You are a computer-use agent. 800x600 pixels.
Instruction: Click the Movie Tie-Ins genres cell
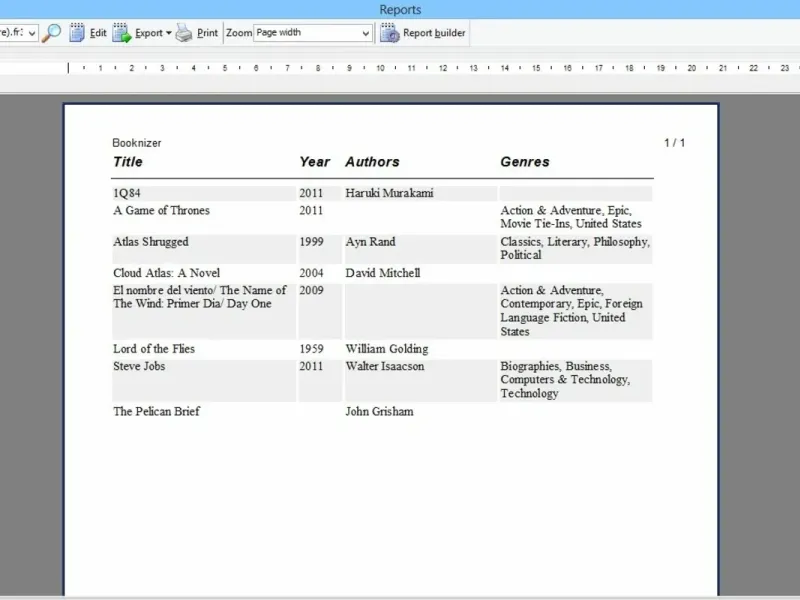coord(571,217)
